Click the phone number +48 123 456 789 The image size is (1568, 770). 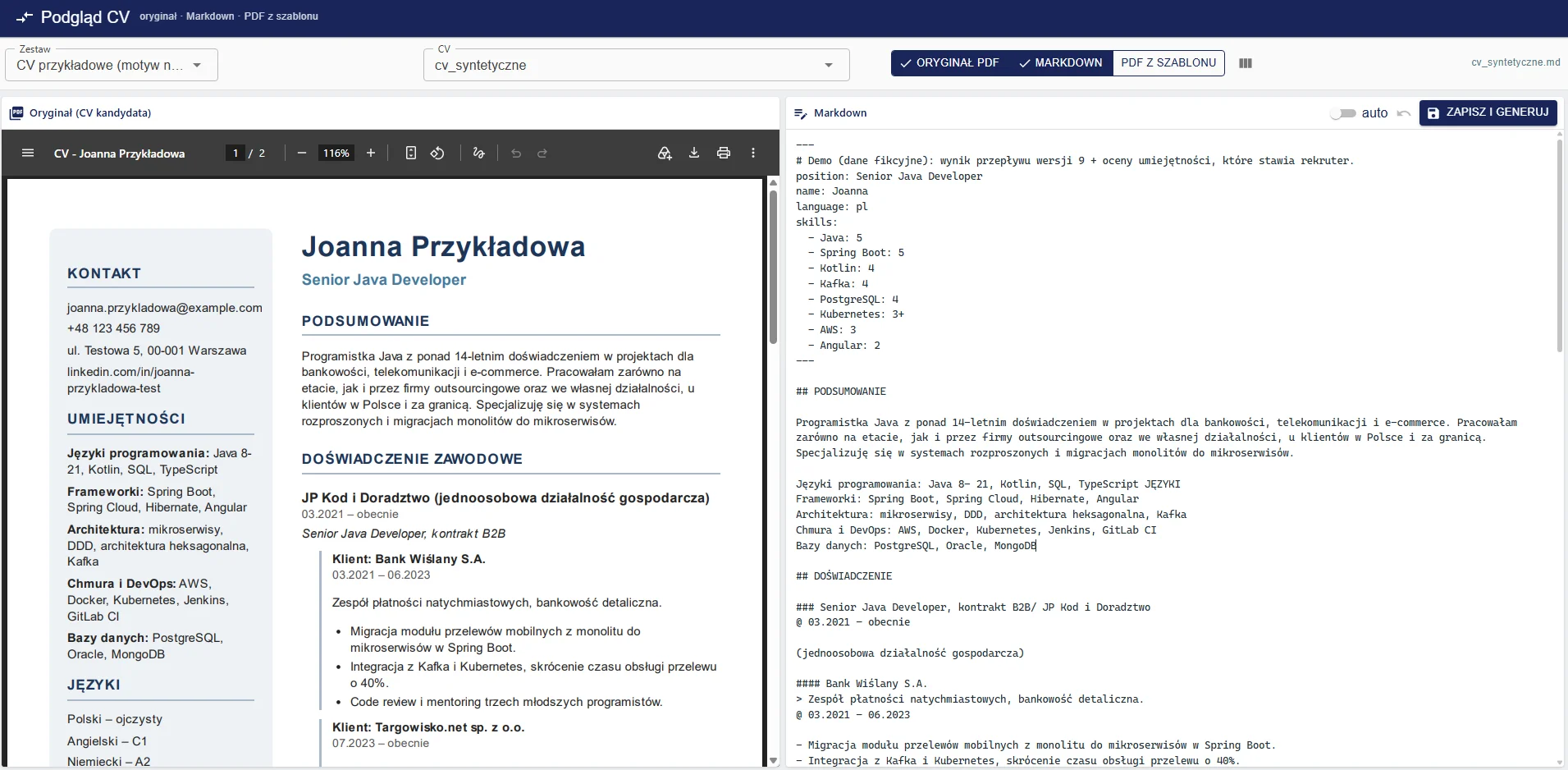point(113,328)
